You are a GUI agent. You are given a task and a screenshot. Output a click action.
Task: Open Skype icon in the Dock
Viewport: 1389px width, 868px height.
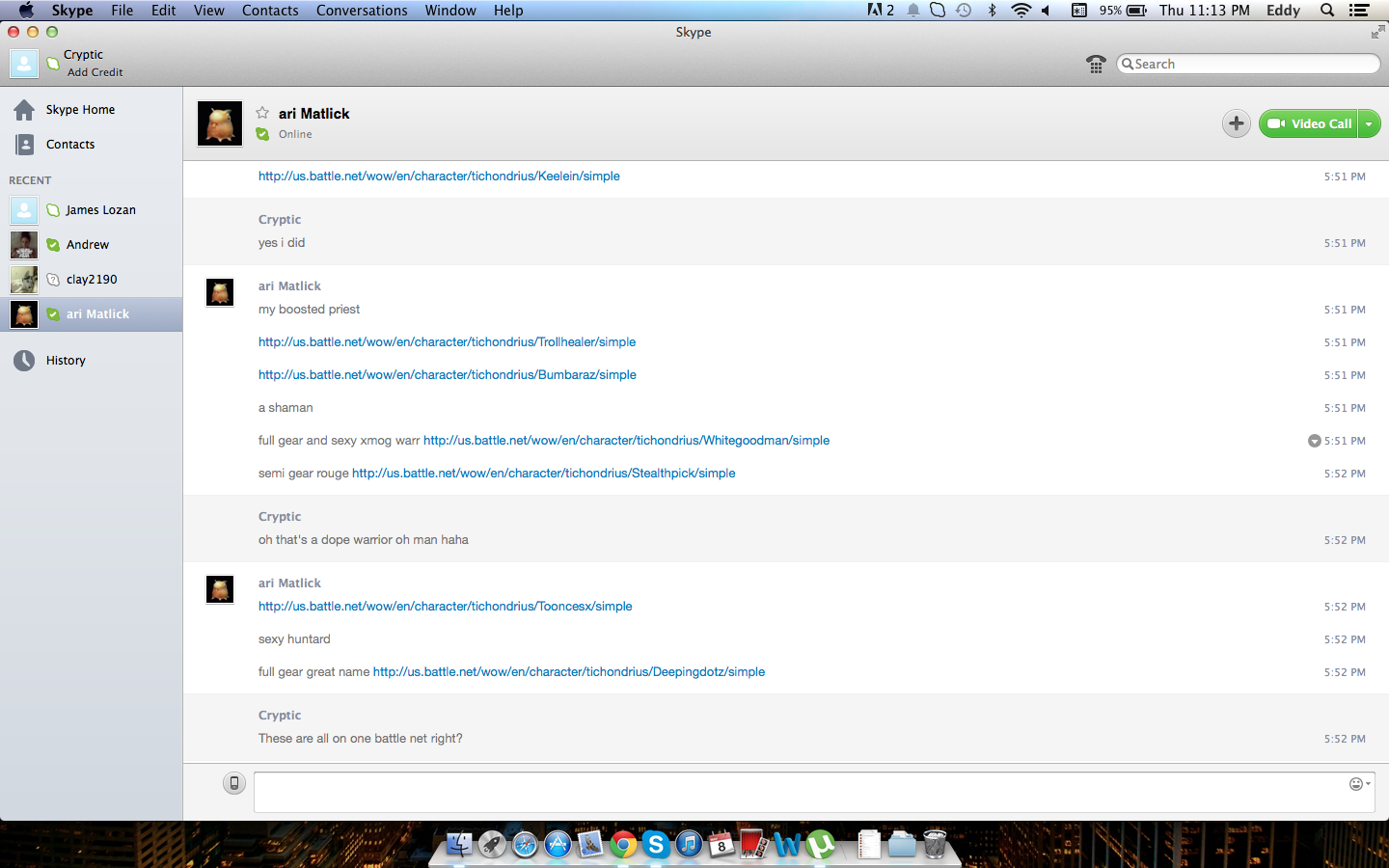(x=656, y=845)
